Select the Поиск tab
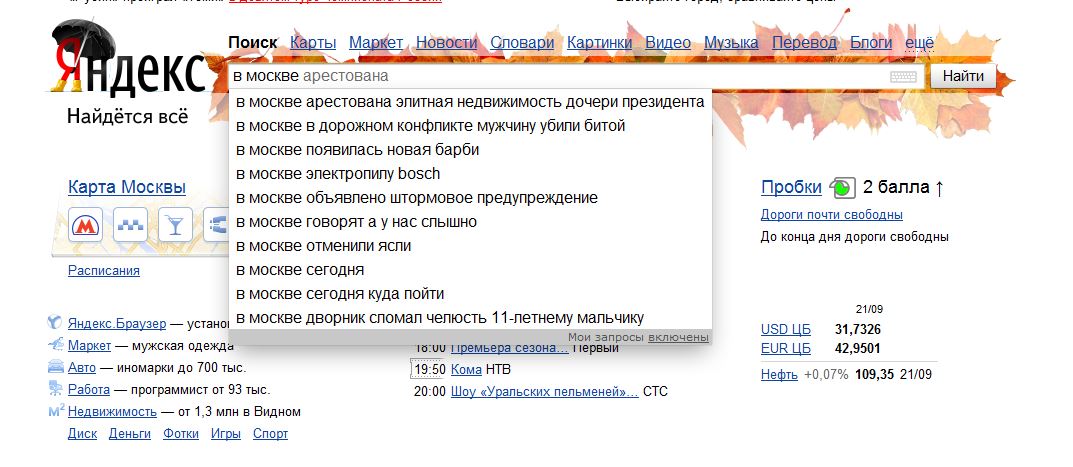The height and width of the screenshot is (467, 1073). 253,42
